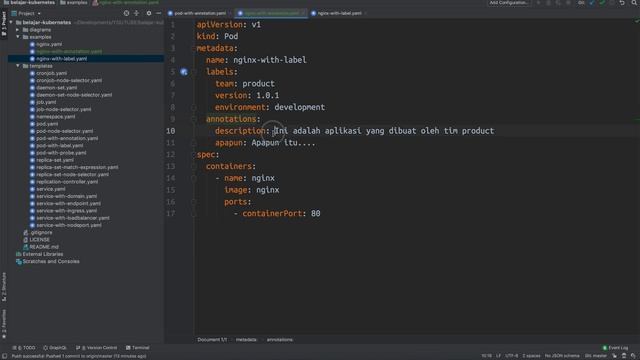Select nginx-with-label.yaml in project tree

pyautogui.click(x=61, y=59)
